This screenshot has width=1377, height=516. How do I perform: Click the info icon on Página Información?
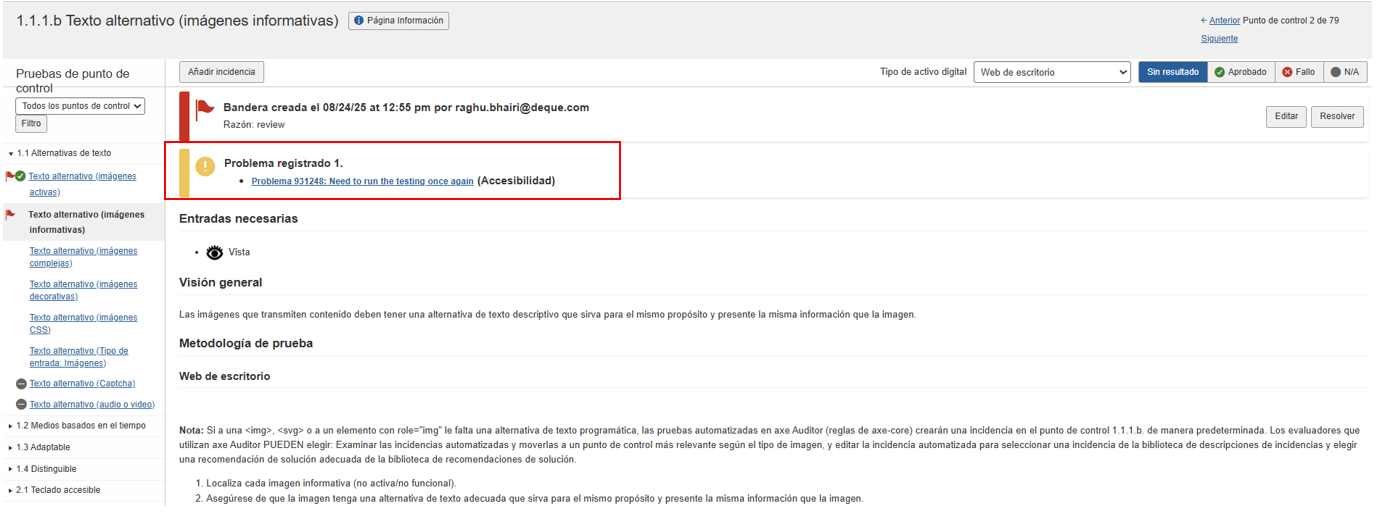359,21
